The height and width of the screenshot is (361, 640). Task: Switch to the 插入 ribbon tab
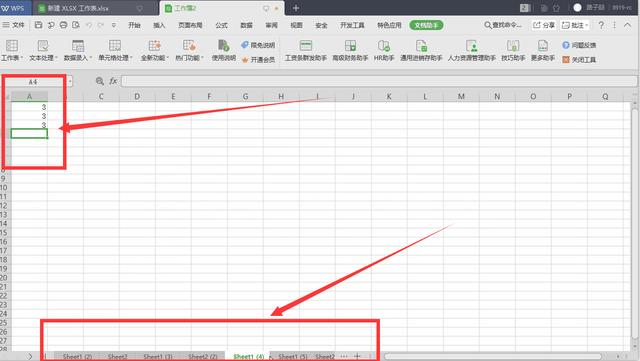coord(159,25)
